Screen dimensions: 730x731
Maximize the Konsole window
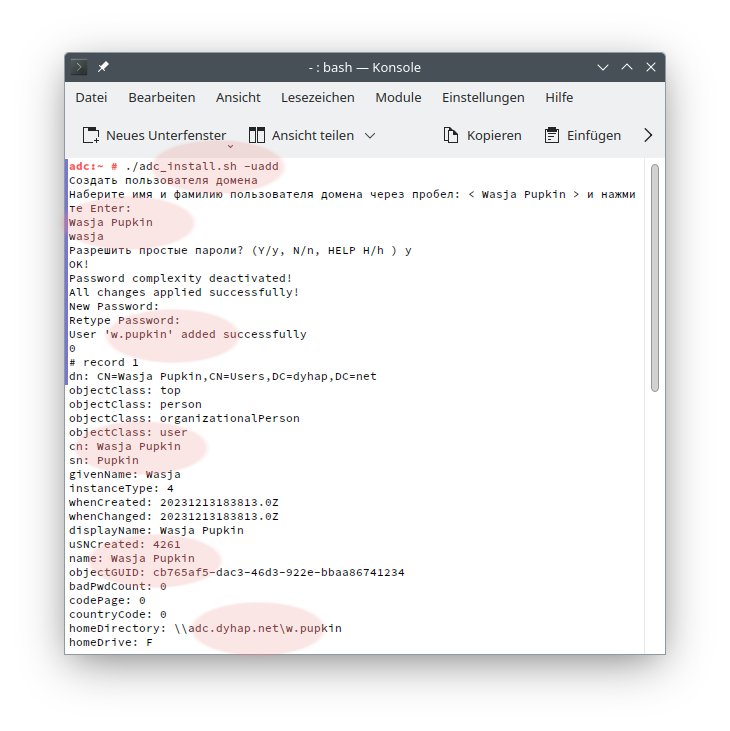pyautogui.click(x=627, y=67)
